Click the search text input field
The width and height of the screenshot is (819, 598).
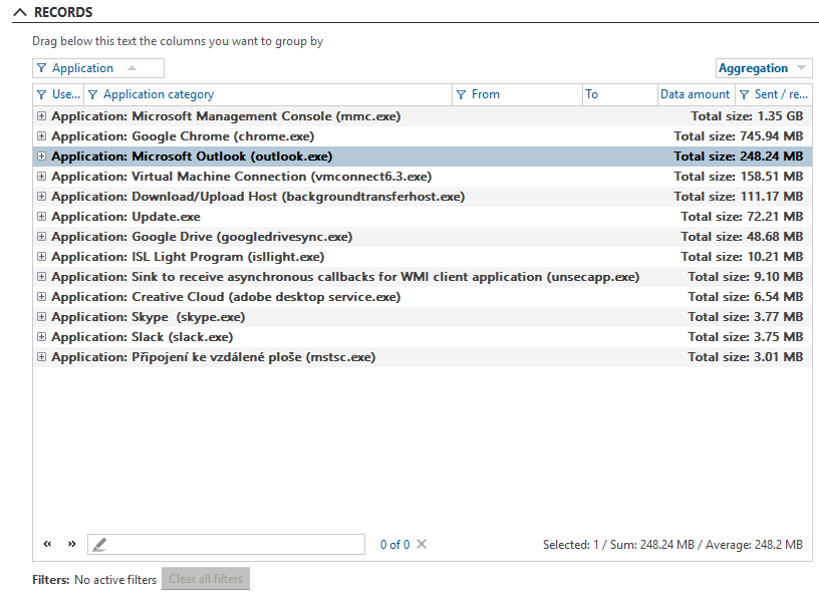click(235, 544)
